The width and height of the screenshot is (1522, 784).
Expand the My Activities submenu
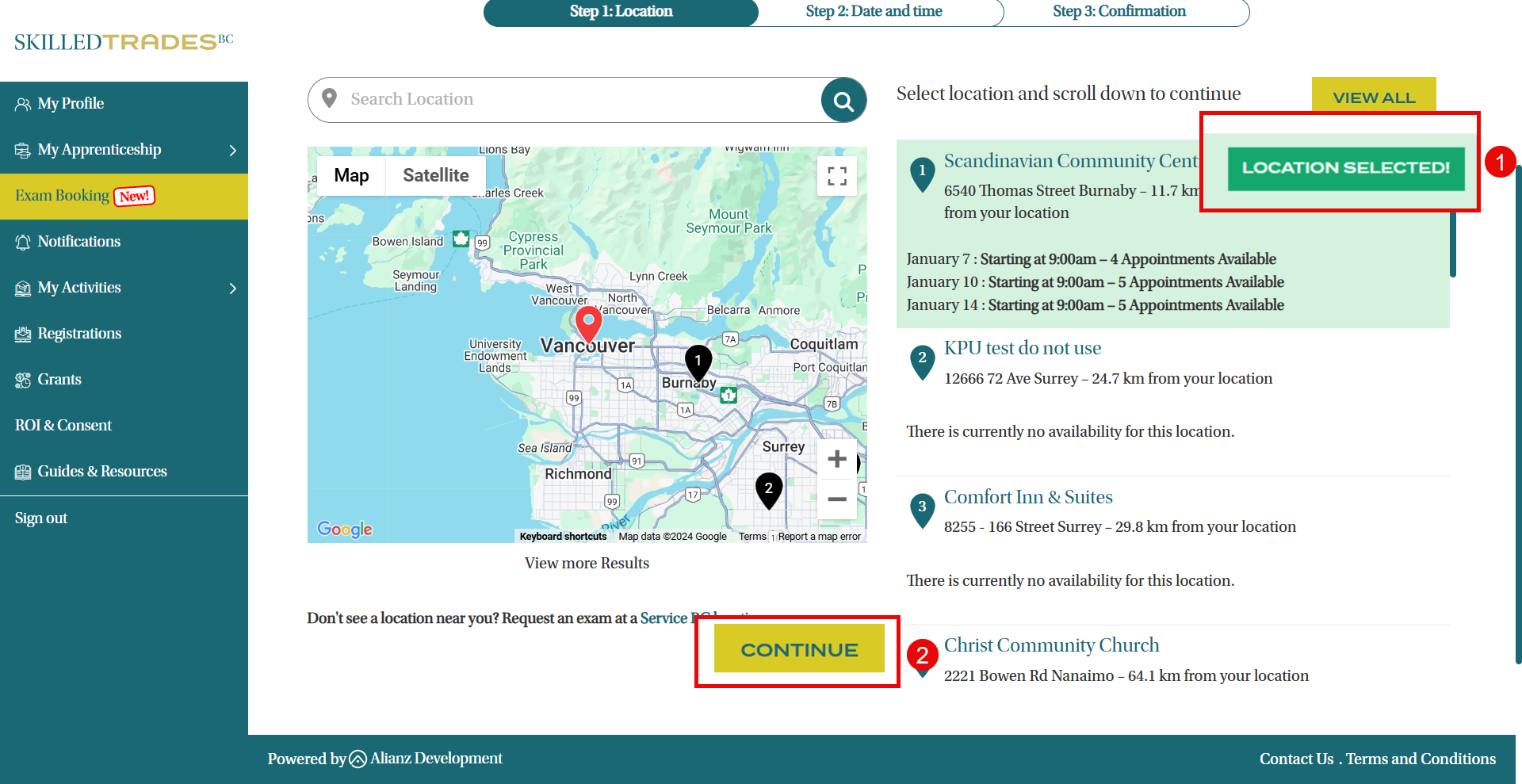click(232, 288)
